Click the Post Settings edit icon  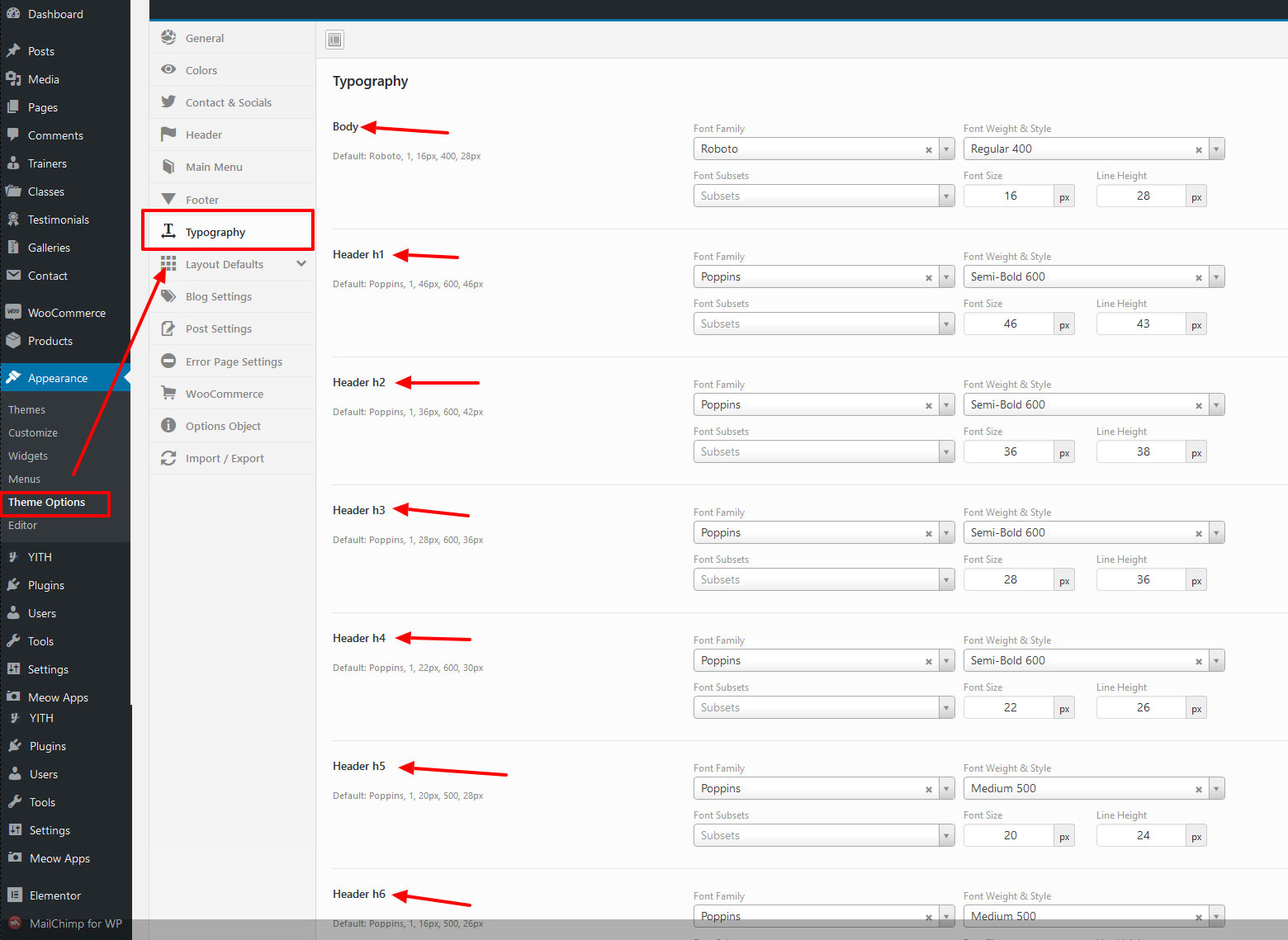pos(168,328)
